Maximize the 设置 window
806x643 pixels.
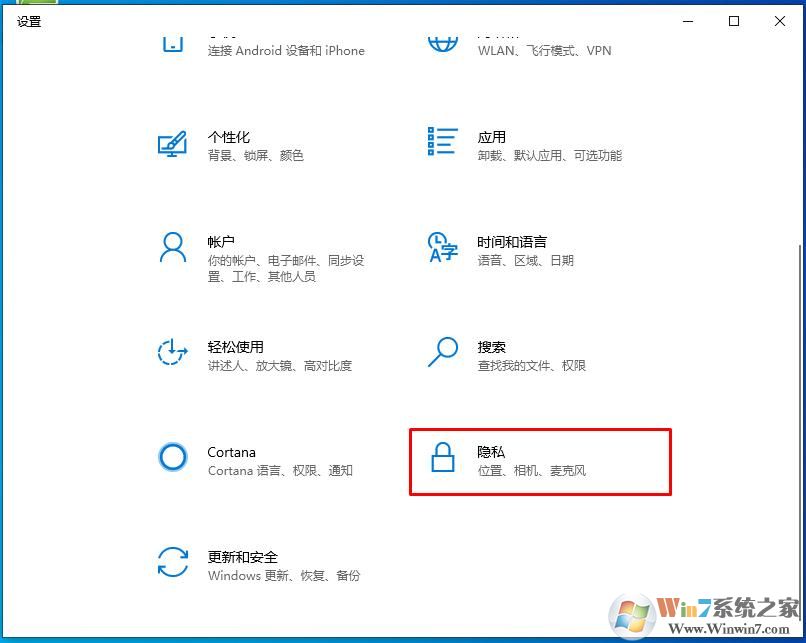pos(734,21)
